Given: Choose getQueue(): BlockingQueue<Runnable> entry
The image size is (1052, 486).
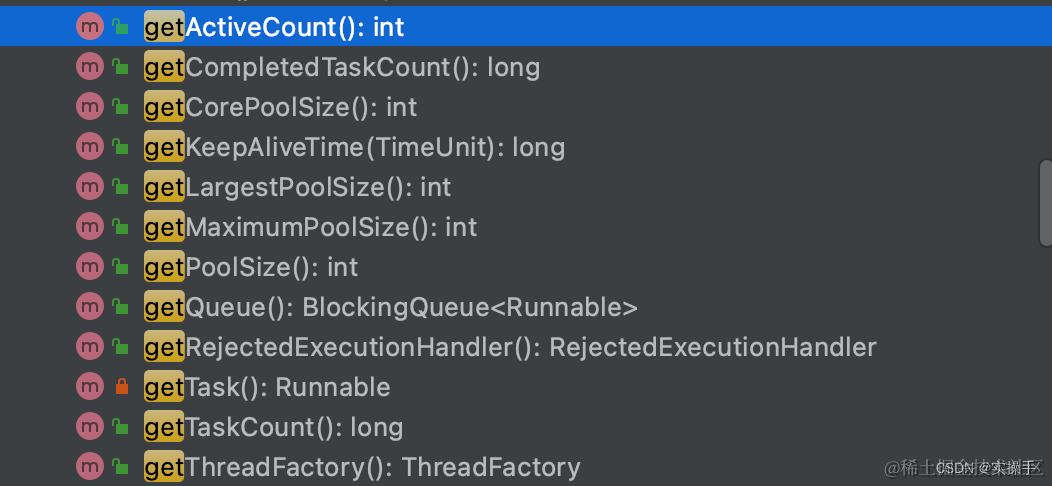Looking at the screenshot, I should pyautogui.click(x=391, y=307).
